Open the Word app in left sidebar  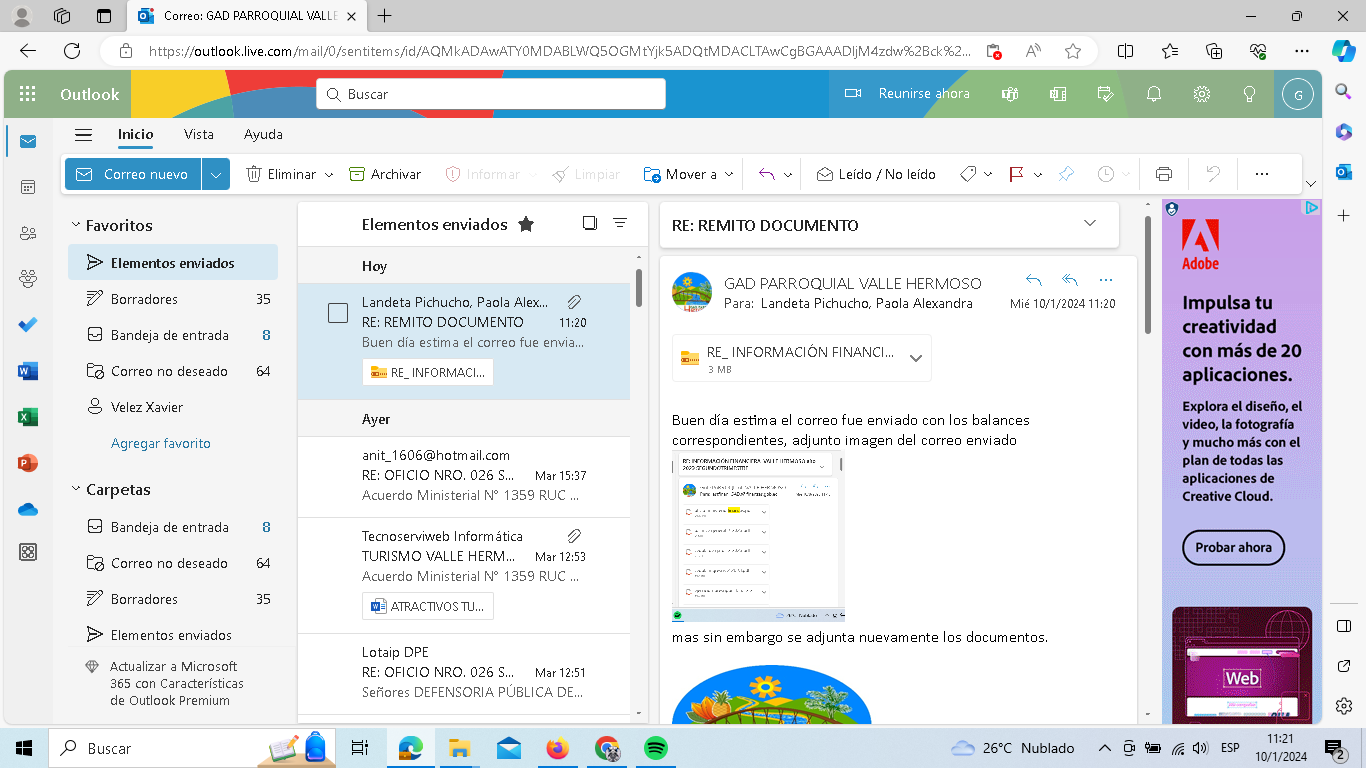28,371
